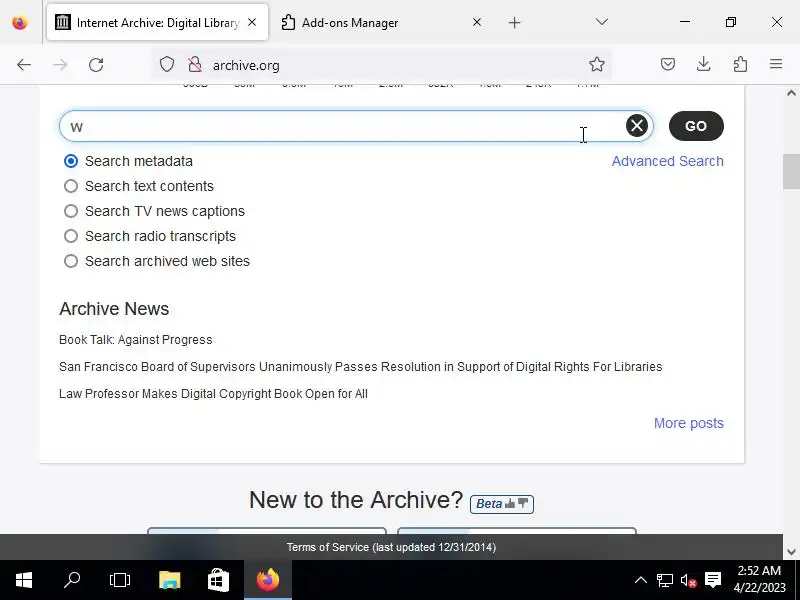The width and height of the screenshot is (800, 600).
Task: Open Windows Start menu
Action: [x=23, y=580]
